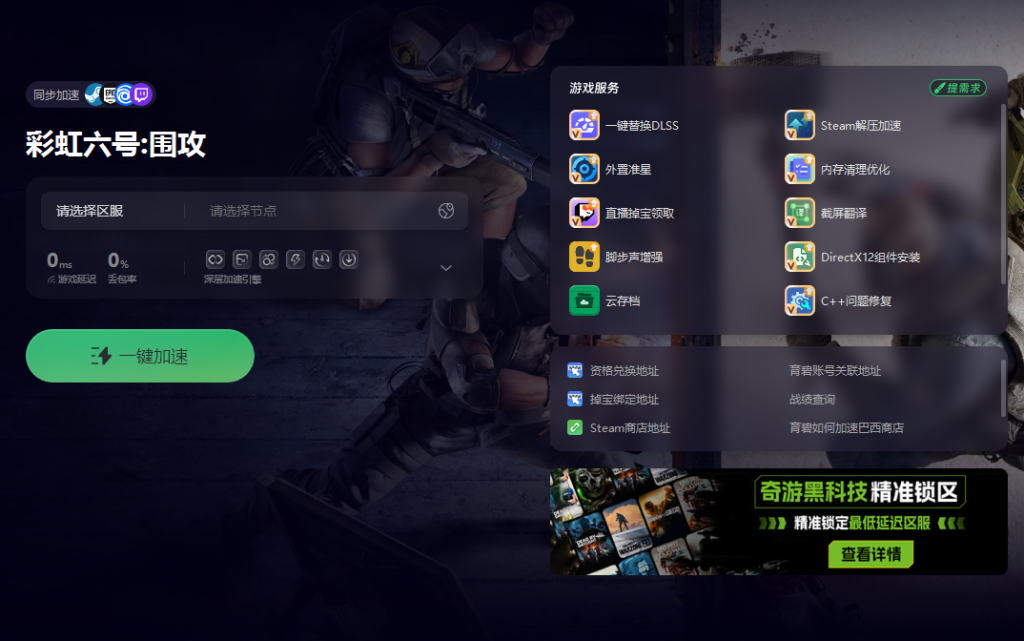Click the green Steam商店地址 link icon
This screenshot has height=641, width=1024.
(x=575, y=428)
